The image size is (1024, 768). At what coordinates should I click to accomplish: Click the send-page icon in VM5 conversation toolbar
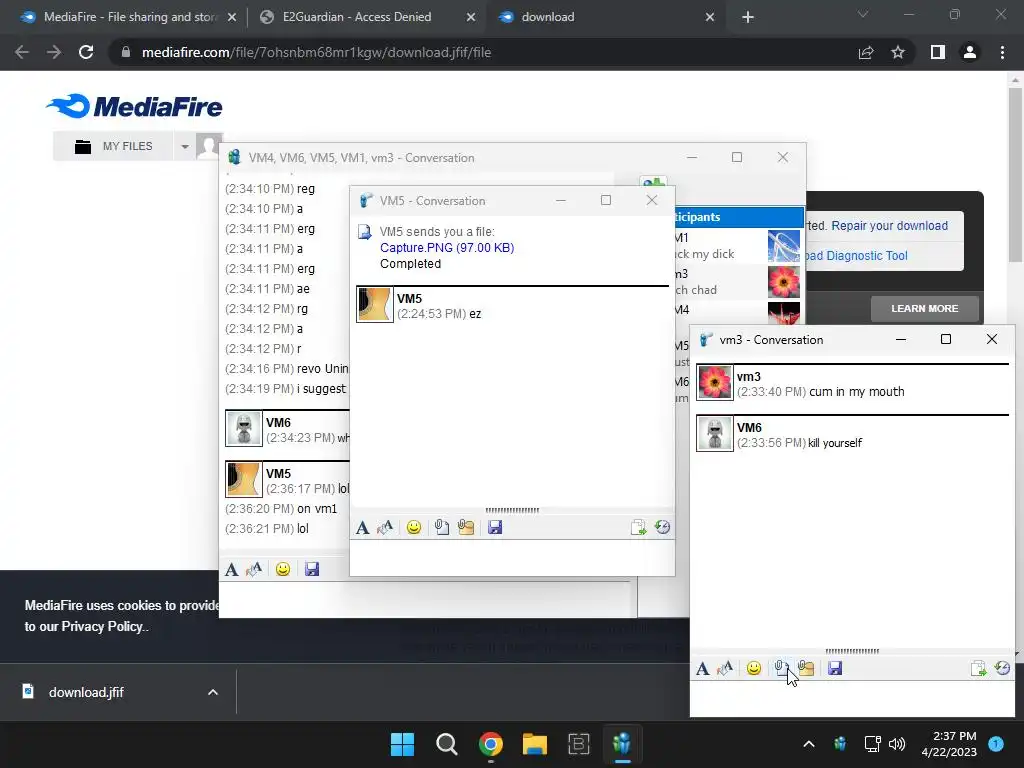(638, 528)
